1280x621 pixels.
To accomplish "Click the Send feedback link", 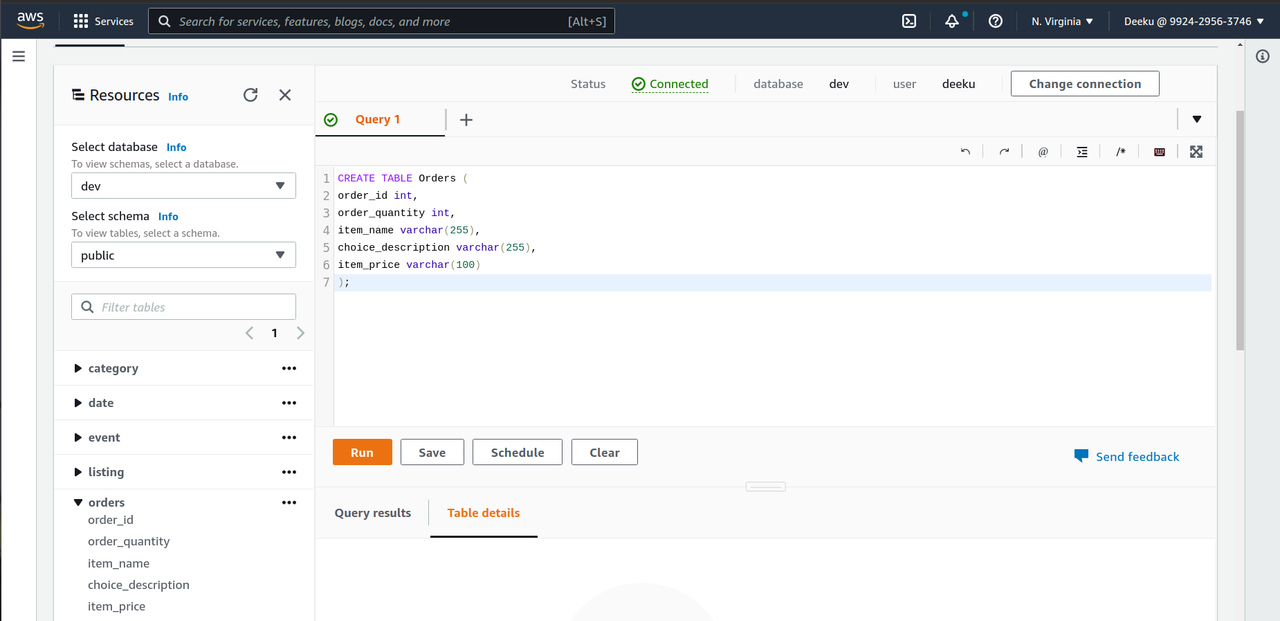I will 1127,456.
